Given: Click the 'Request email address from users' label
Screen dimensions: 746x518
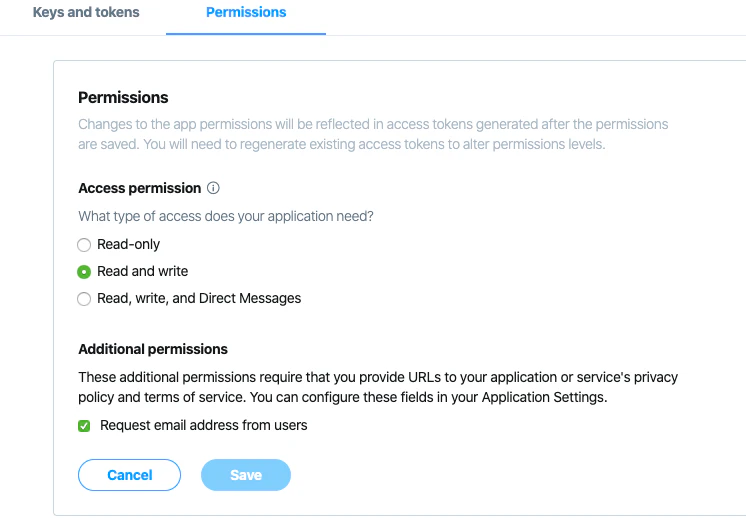Looking at the screenshot, I should click(204, 425).
